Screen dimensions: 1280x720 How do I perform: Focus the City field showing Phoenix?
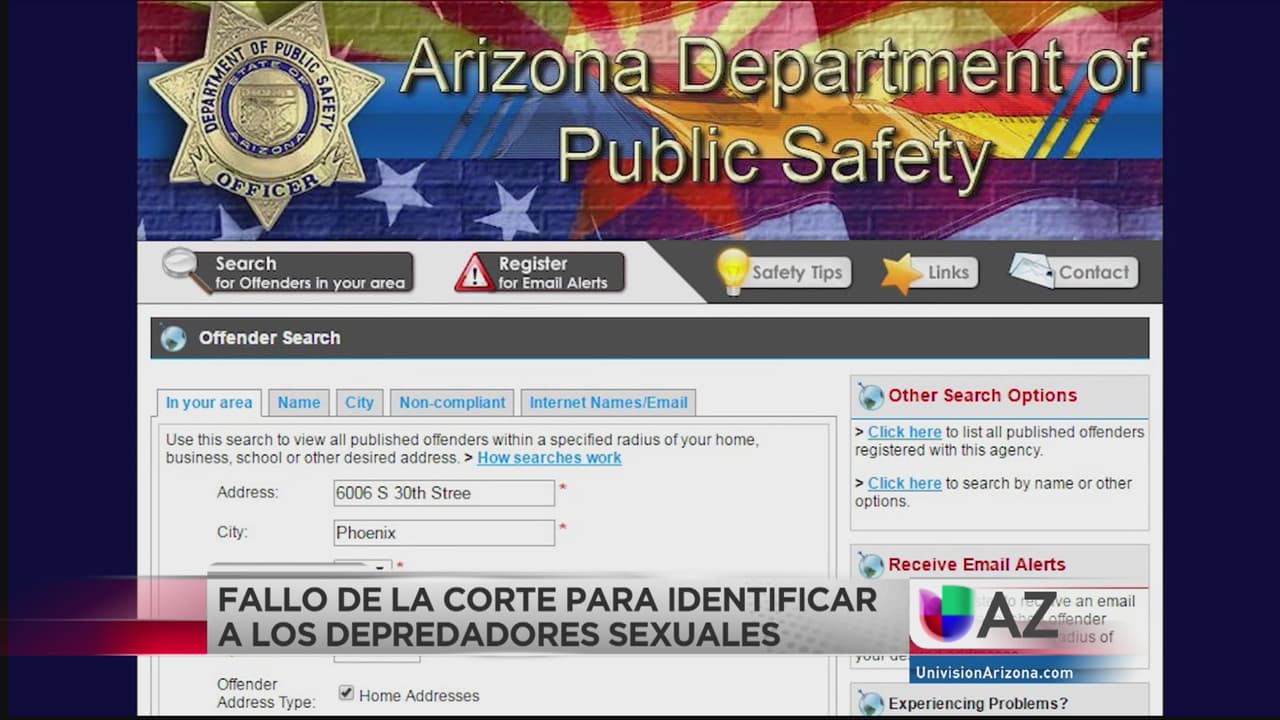(x=443, y=533)
